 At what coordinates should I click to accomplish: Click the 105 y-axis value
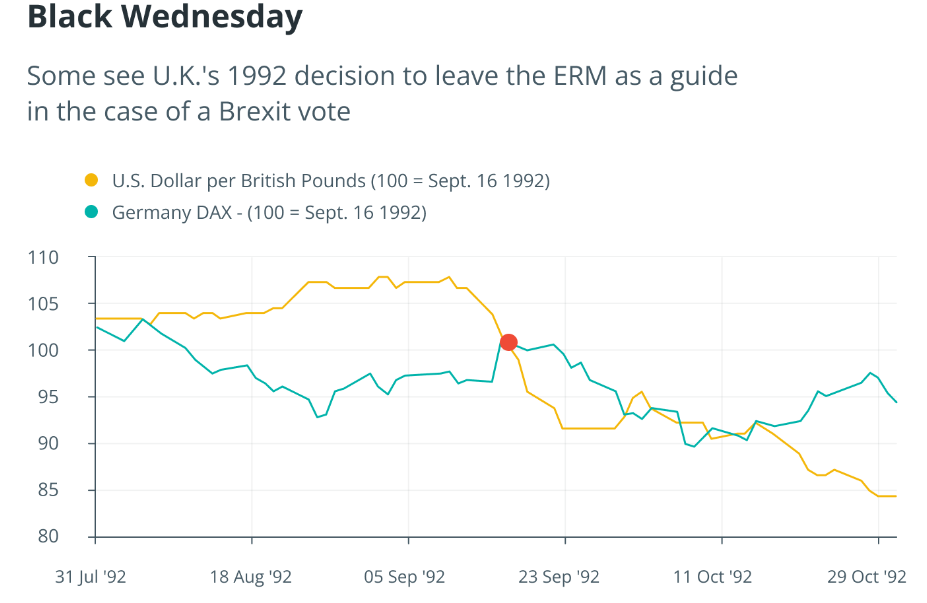[x=71, y=304]
